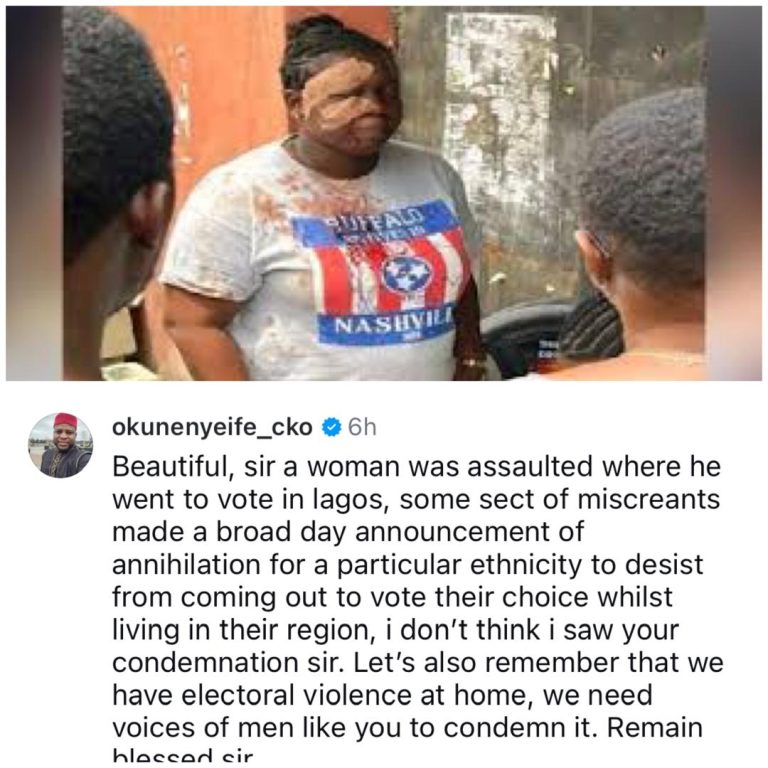Open the posted photo at the top
The image size is (768, 768).
pos(384,193)
